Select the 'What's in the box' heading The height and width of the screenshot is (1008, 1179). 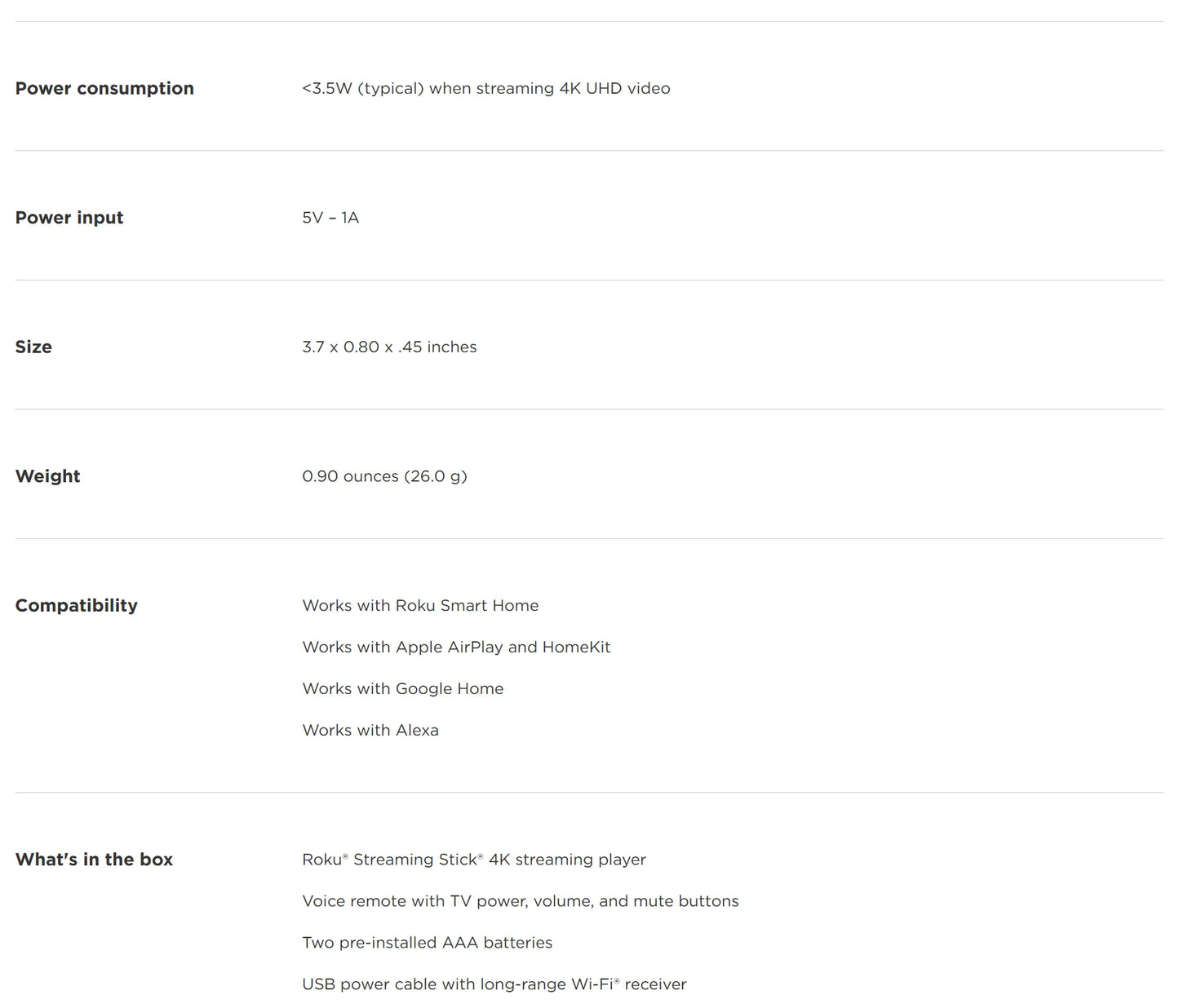[94, 860]
